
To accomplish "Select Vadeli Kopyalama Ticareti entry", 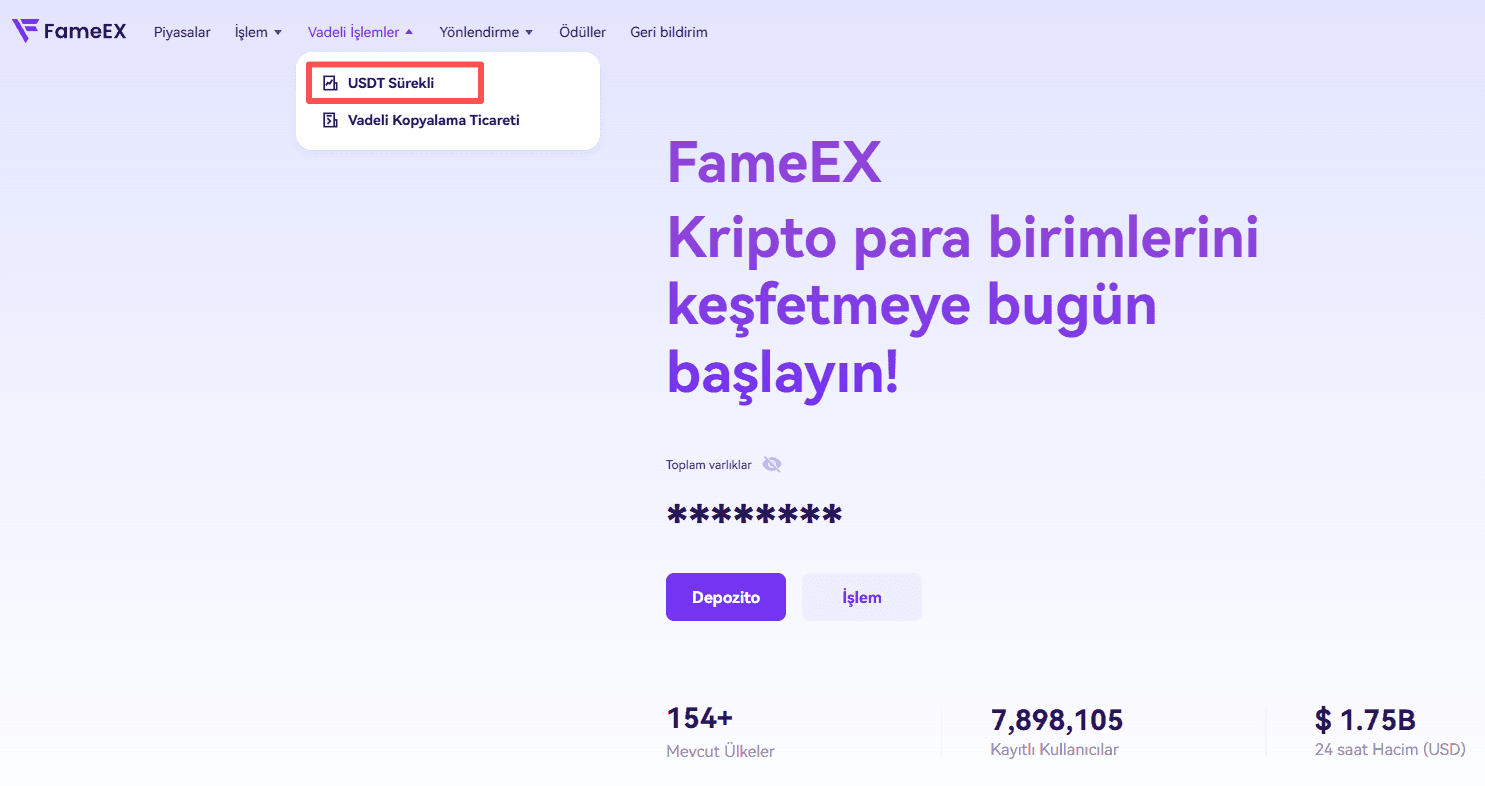I will 434,120.
